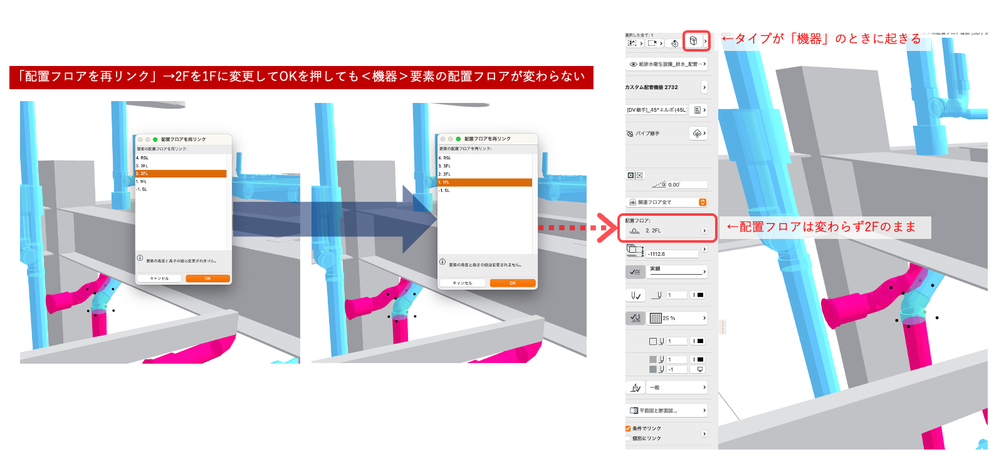999x461 pixels.
Task: Open the layer selector with eye icon
Action: pos(666,64)
